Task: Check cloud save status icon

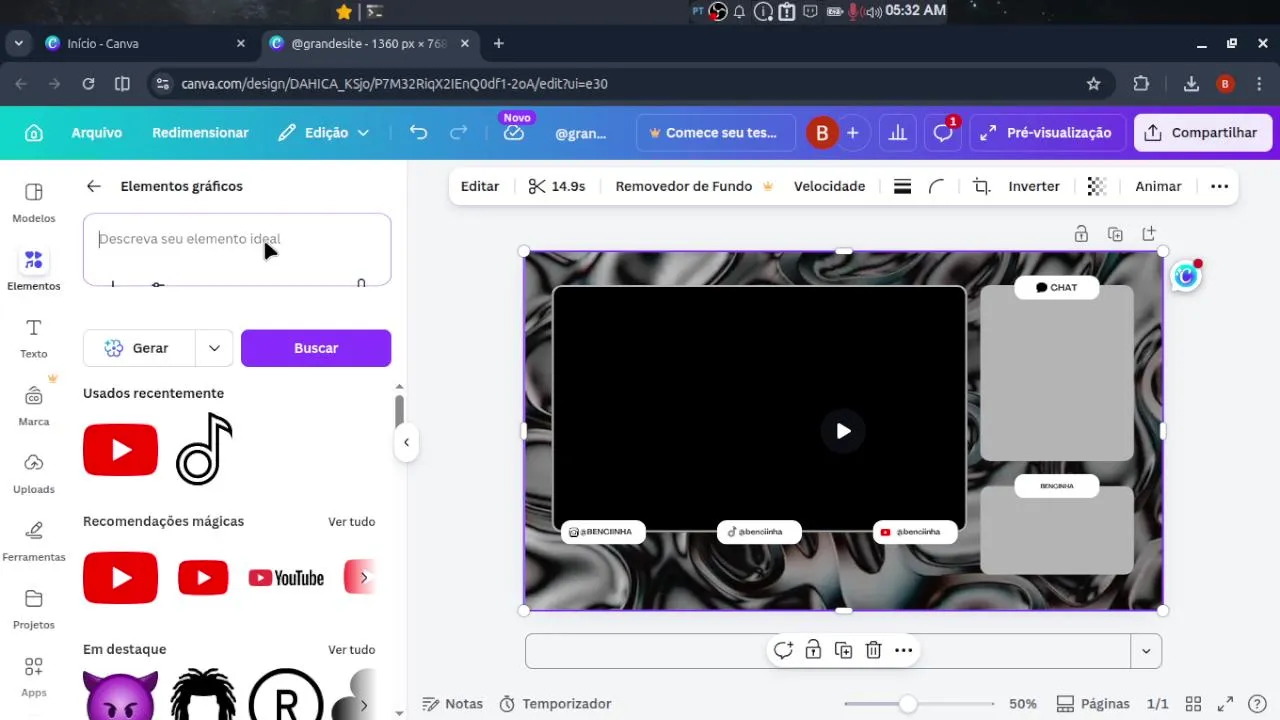Action: tap(514, 133)
